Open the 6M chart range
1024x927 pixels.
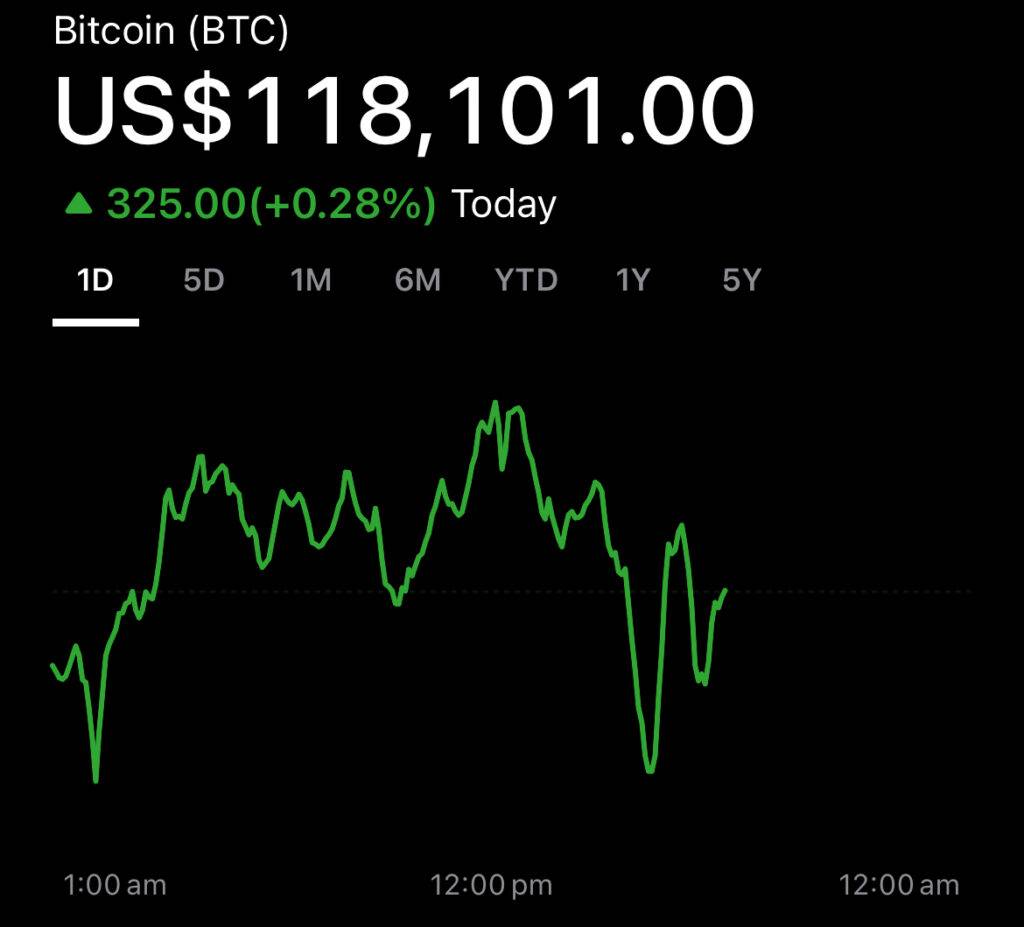tap(417, 281)
